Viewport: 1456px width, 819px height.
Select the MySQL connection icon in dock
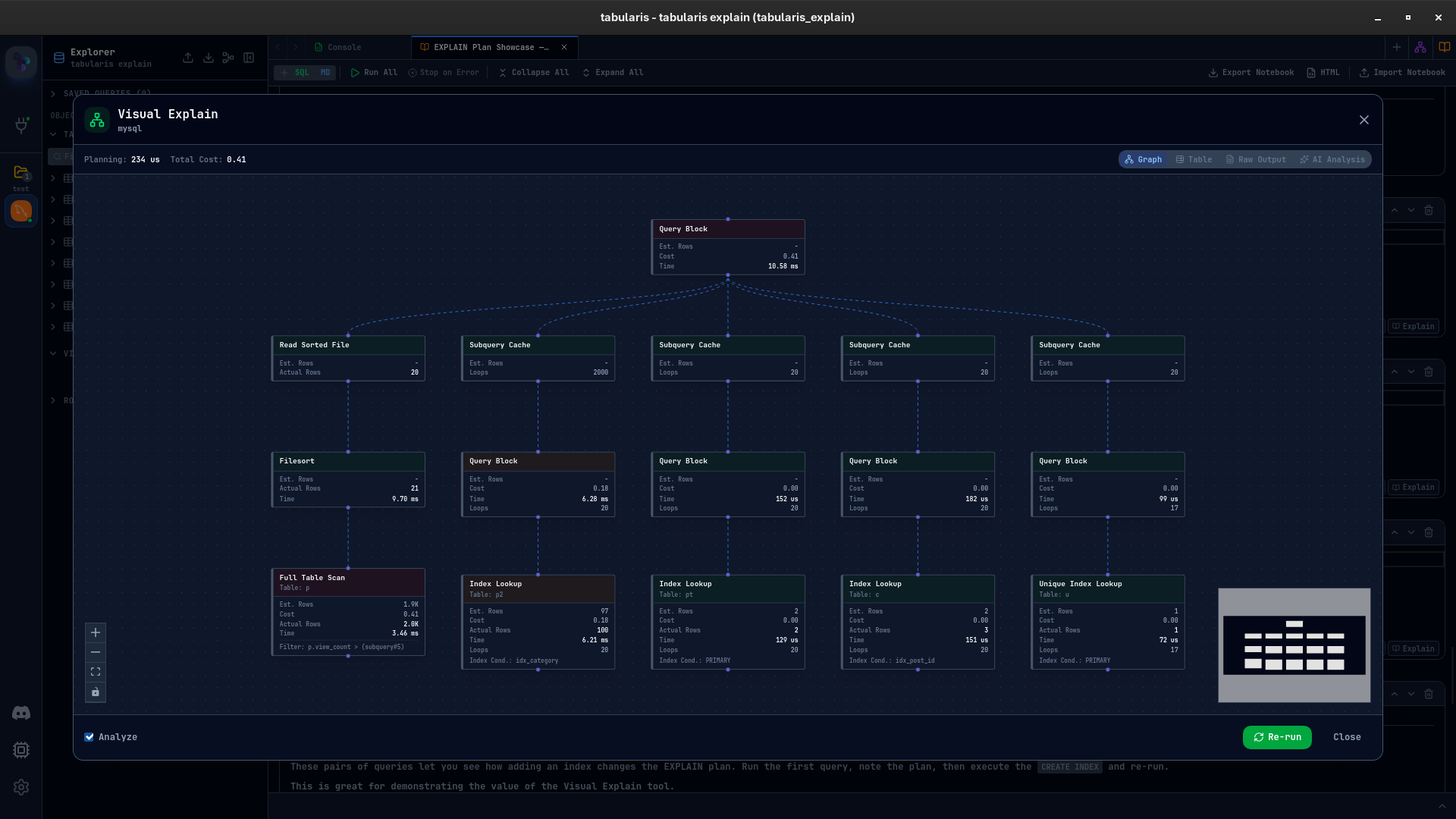pyautogui.click(x=20, y=211)
